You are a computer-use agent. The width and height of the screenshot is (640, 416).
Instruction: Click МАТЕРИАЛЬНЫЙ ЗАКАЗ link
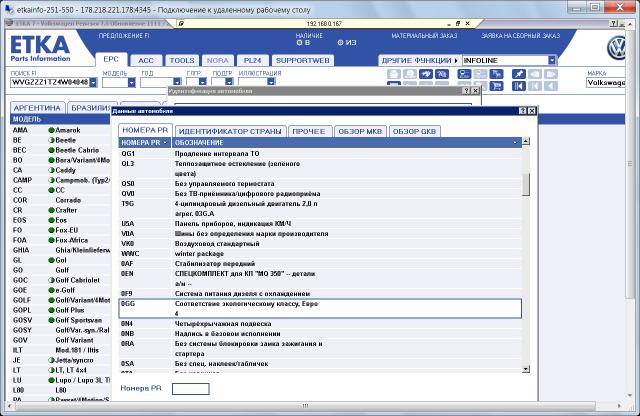424,36
